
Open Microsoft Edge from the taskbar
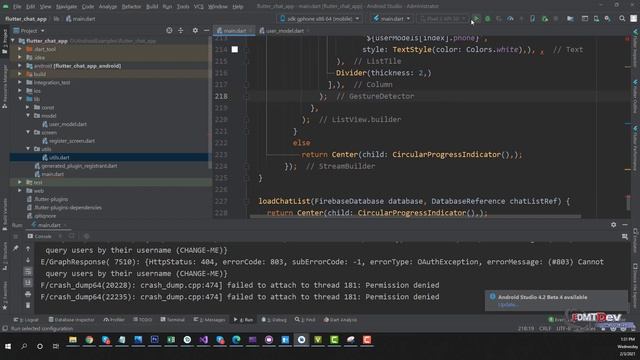coord(236,340)
